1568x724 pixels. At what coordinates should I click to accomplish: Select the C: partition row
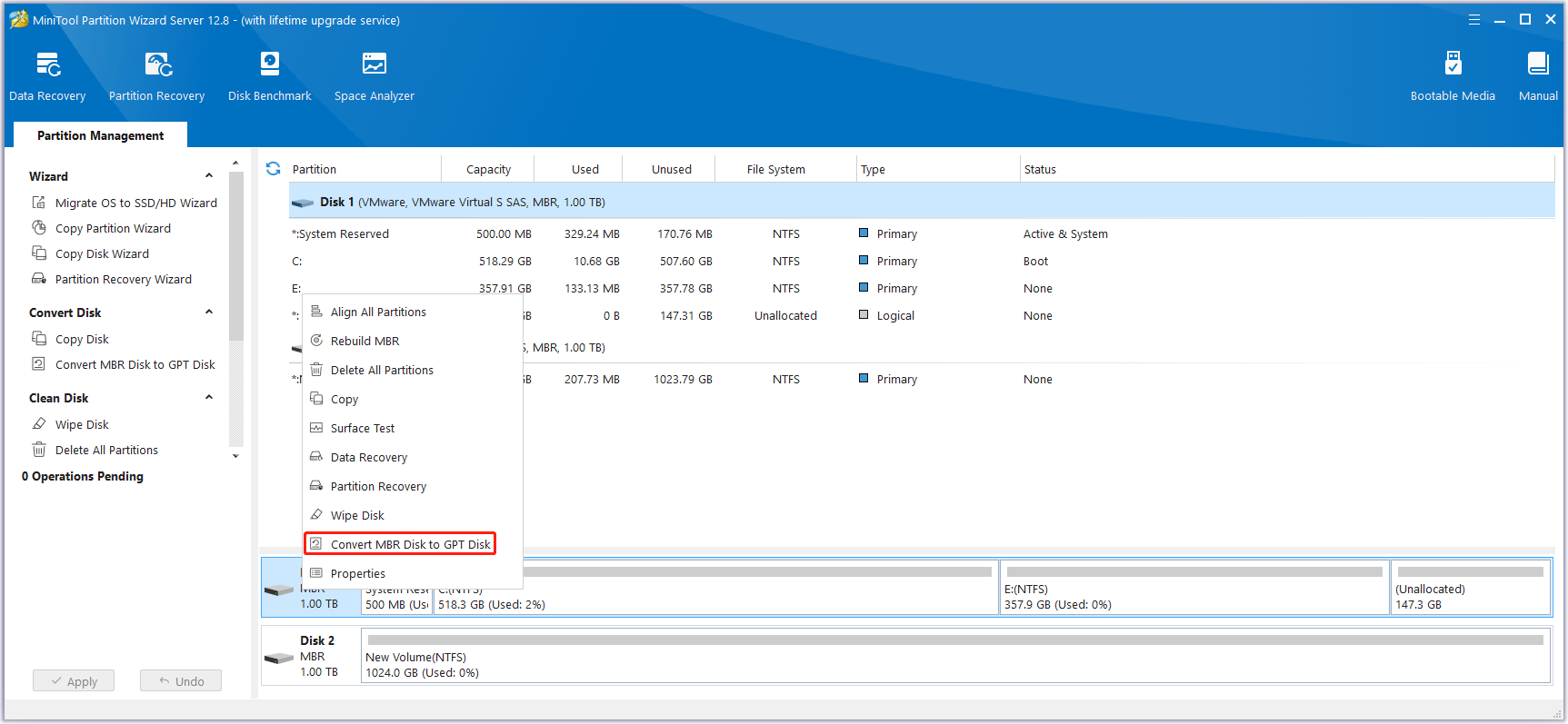click(x=922, y=261)
